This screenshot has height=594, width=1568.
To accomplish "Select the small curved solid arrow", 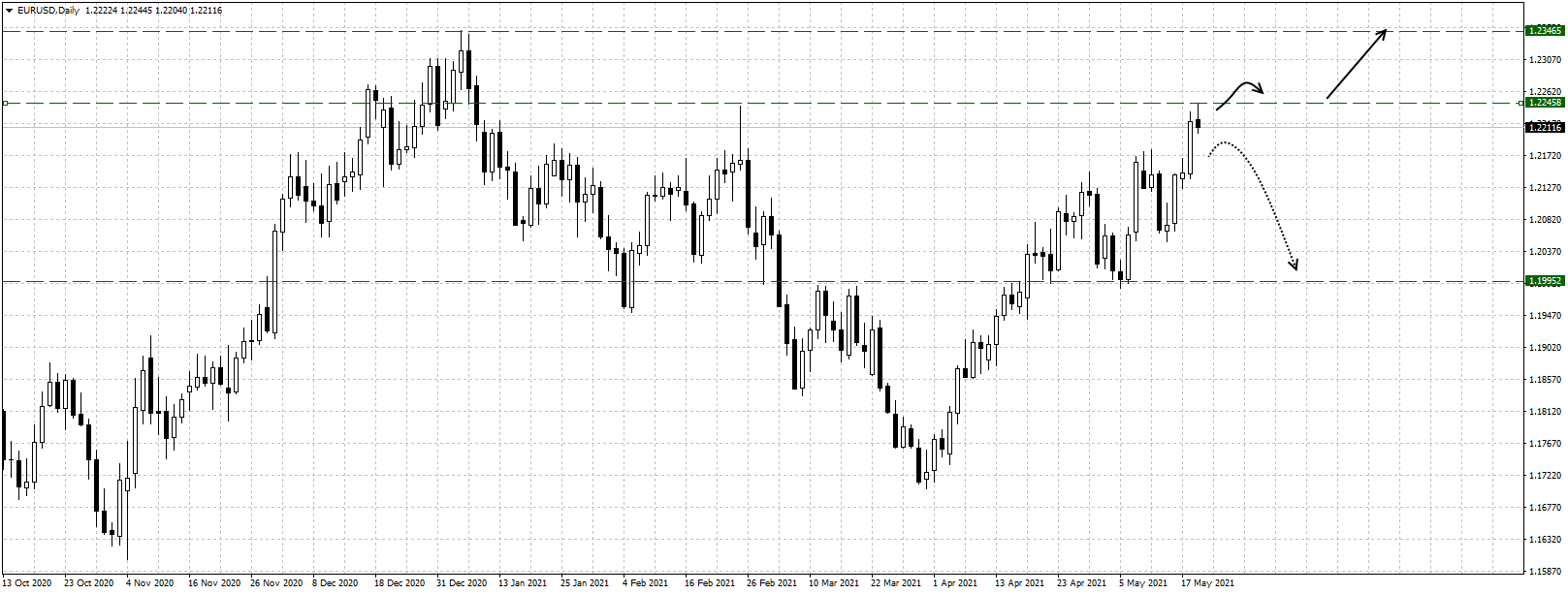I will click(1240, 94).
